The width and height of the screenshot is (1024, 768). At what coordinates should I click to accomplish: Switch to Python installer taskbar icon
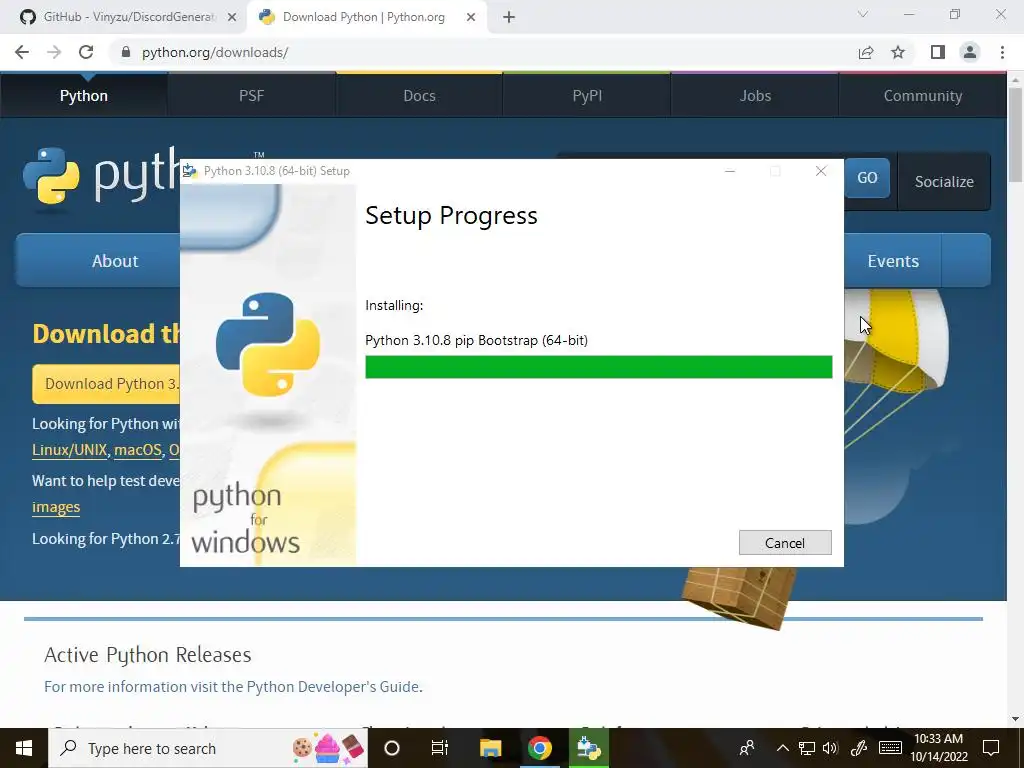[589, 748]
